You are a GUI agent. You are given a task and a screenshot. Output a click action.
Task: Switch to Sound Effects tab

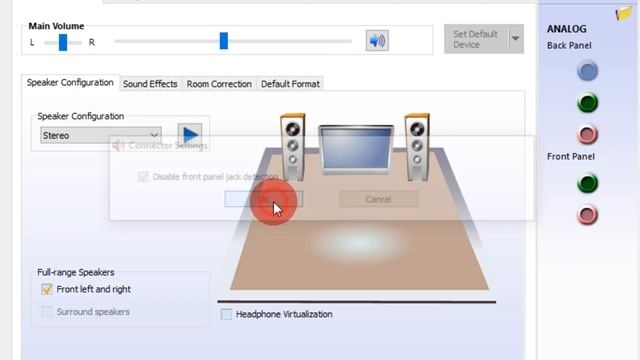click(x=150, y=84)
